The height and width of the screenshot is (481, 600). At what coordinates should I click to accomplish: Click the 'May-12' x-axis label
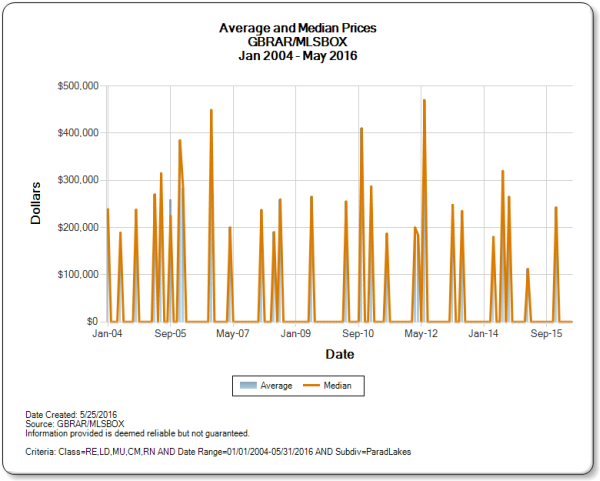click(x=421, y=334)
